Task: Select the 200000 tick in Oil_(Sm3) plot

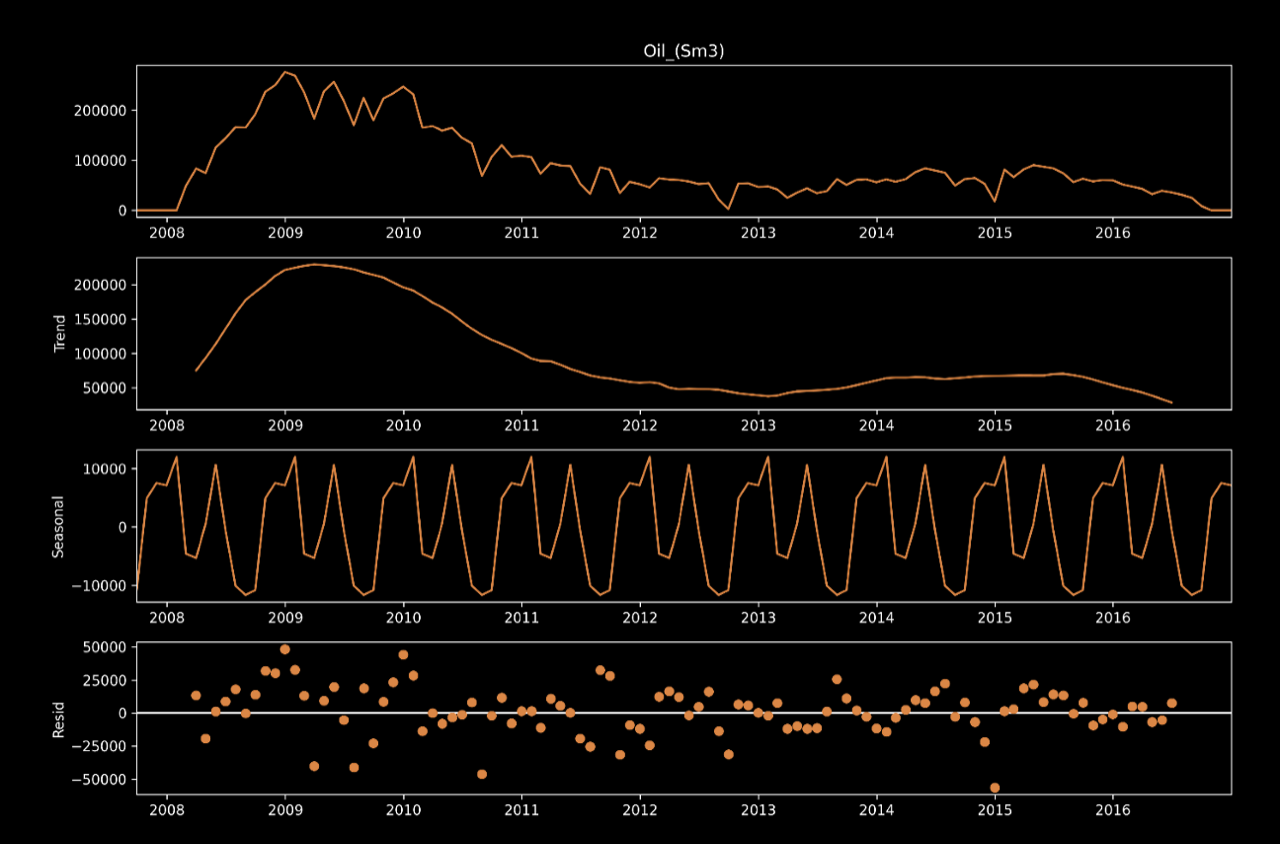Action: [x=100, y=110]
